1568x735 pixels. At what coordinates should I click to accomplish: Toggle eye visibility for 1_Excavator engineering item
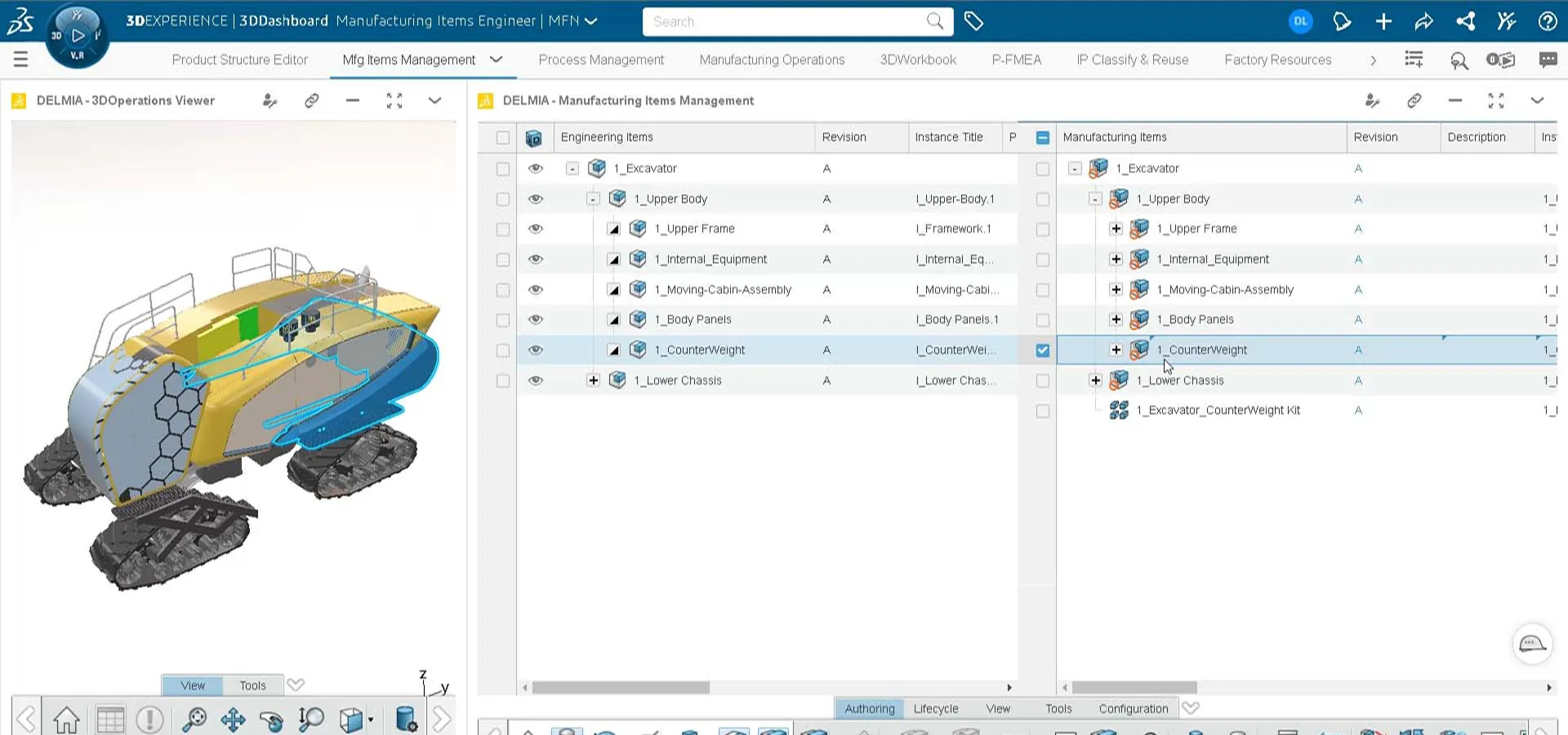(536, 168)
